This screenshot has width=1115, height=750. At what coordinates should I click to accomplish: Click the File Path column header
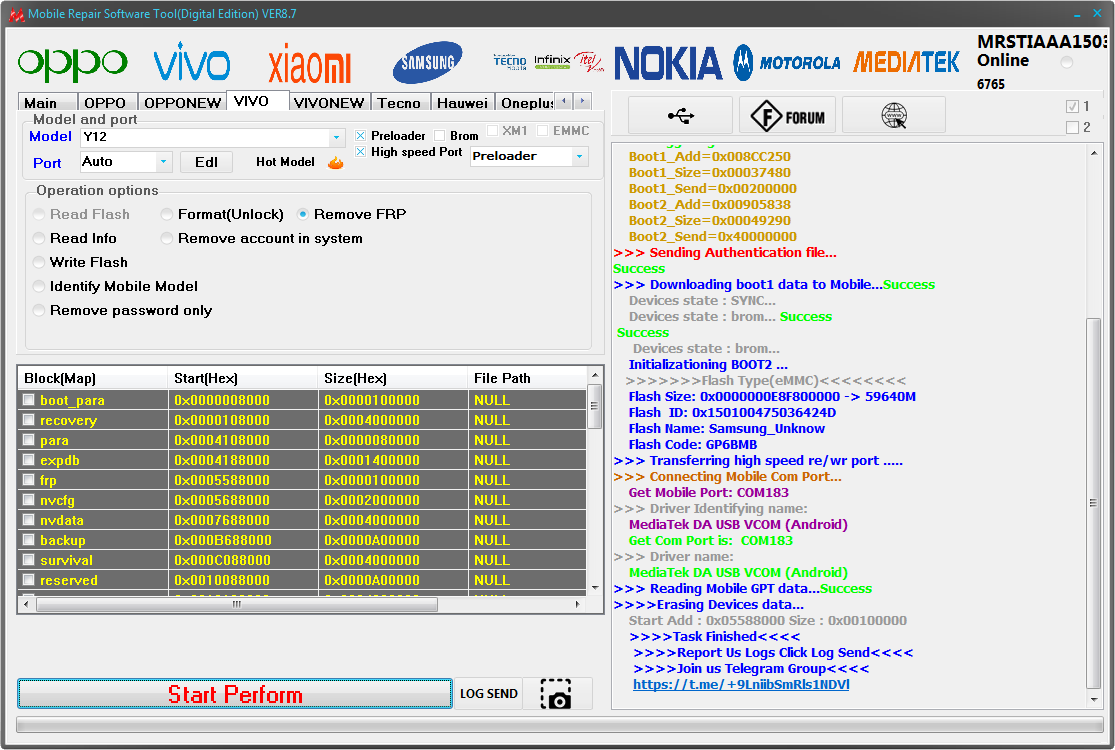point(528,378)
